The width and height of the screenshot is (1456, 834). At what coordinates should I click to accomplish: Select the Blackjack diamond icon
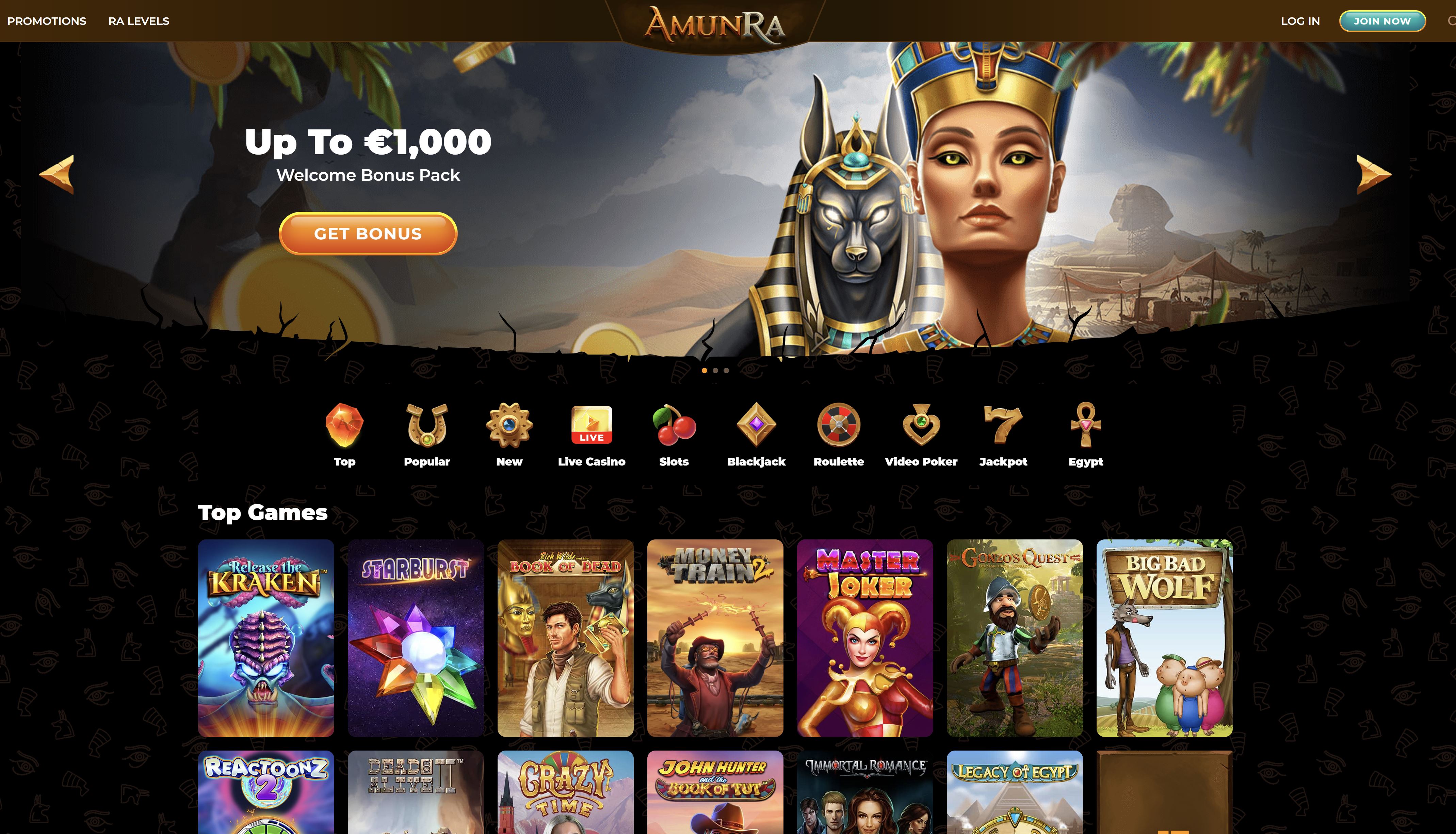tap(756, 425)
